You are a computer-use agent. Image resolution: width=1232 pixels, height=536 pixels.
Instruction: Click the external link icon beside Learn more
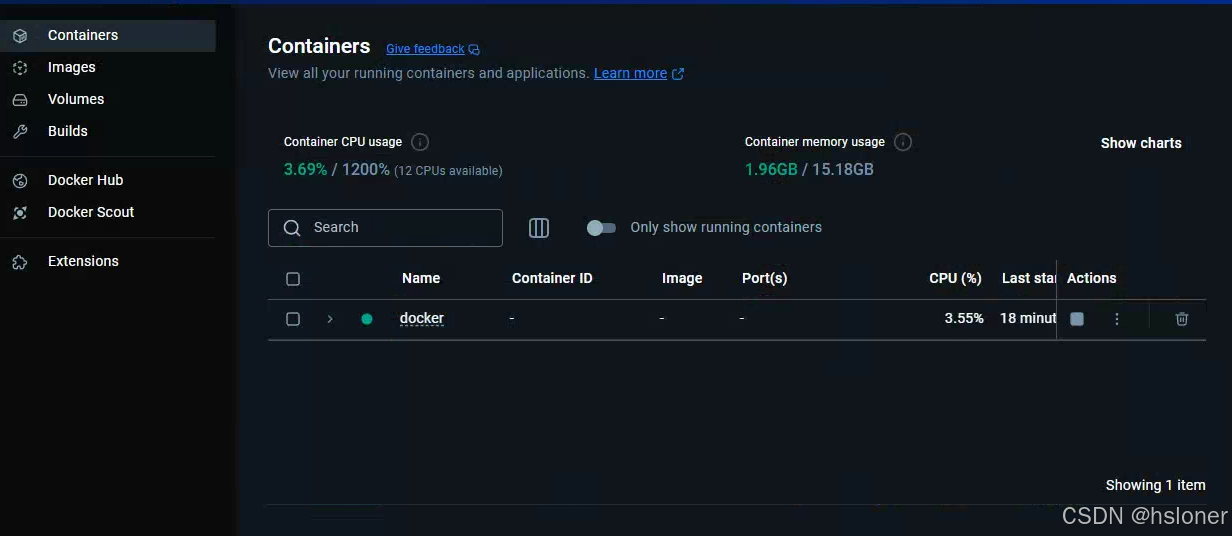coord(678,74)
